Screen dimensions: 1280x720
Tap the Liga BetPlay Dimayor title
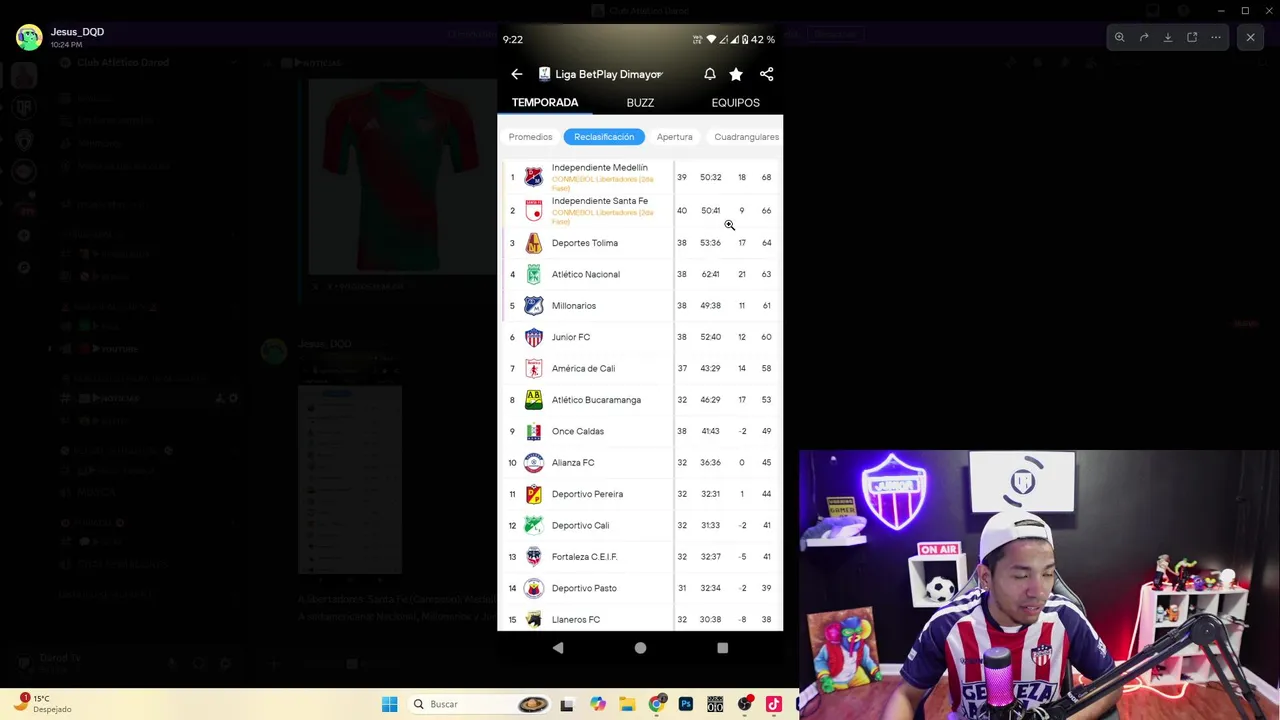pyautogui.click(x=608, y=74)
